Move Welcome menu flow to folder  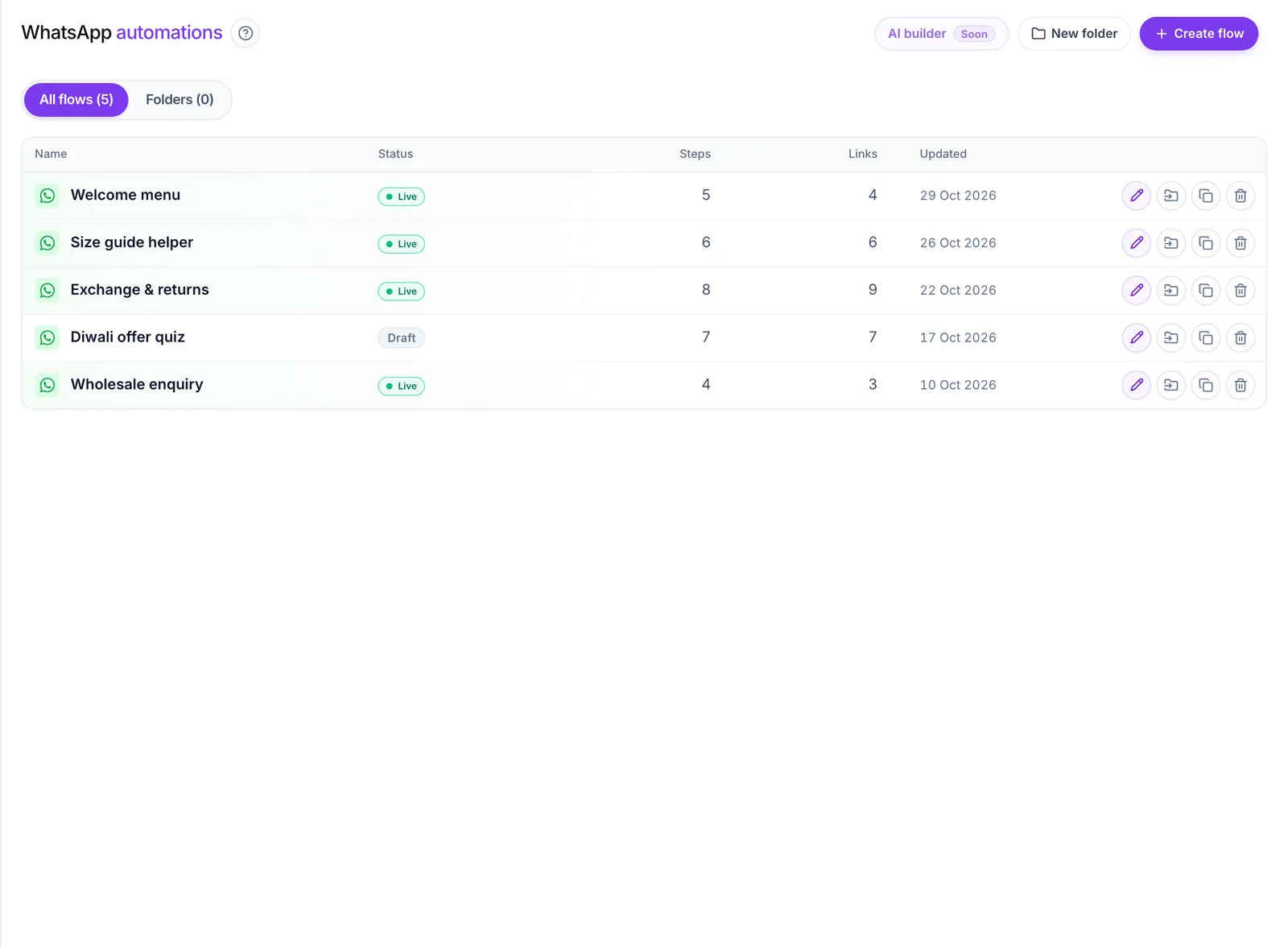click(x=1170, y=196)
